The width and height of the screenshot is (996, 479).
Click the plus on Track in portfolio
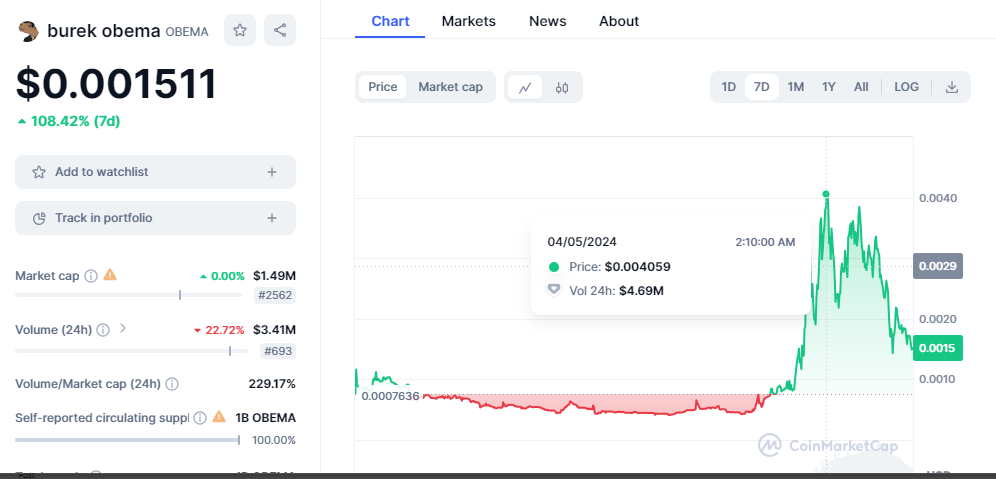click(272, 219)
